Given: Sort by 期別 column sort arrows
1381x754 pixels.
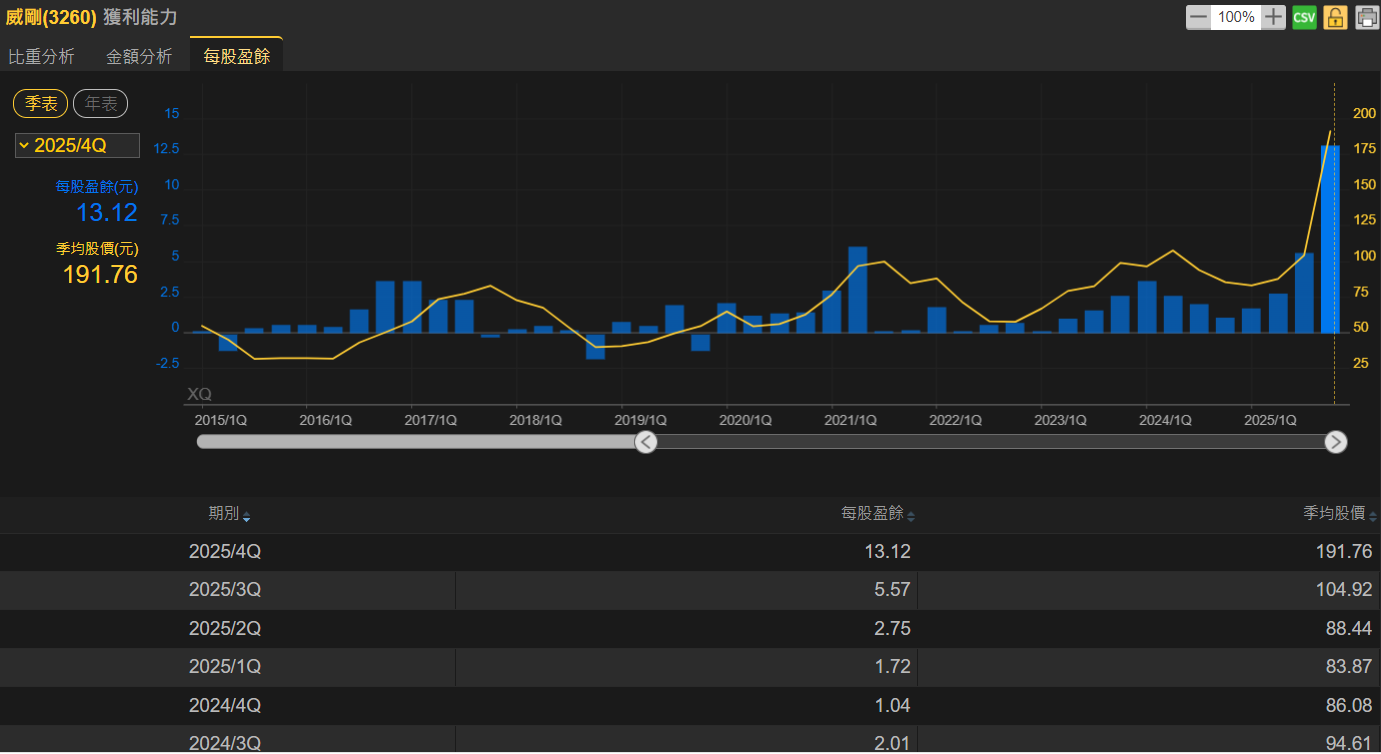Looking at the screenshot, I should (247, 517).
